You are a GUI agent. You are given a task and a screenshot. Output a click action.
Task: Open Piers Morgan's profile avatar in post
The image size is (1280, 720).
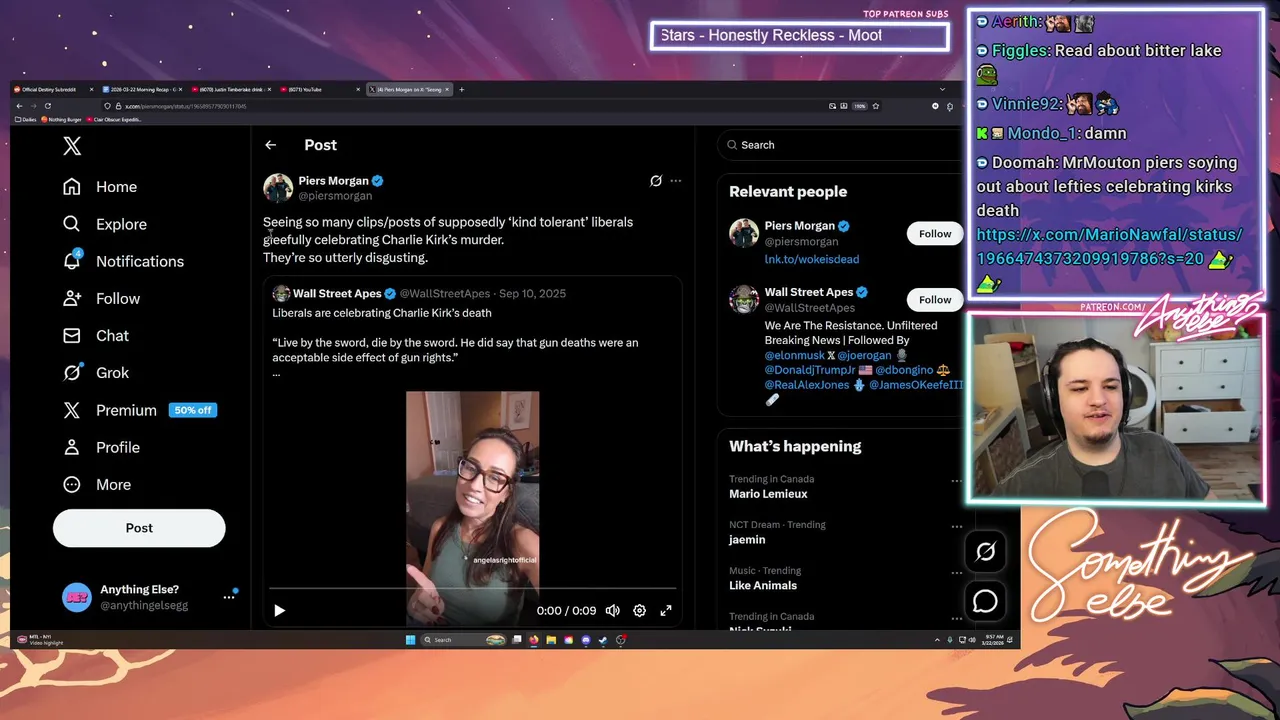coord(278,187)
